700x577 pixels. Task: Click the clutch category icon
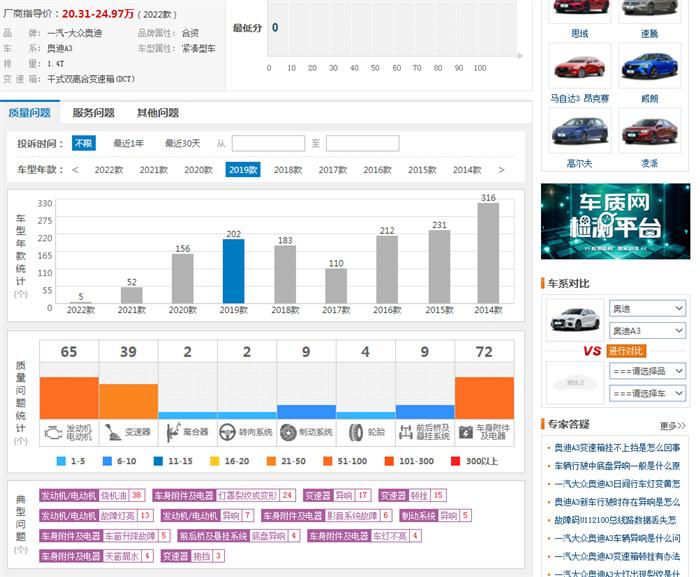[173, 432]
